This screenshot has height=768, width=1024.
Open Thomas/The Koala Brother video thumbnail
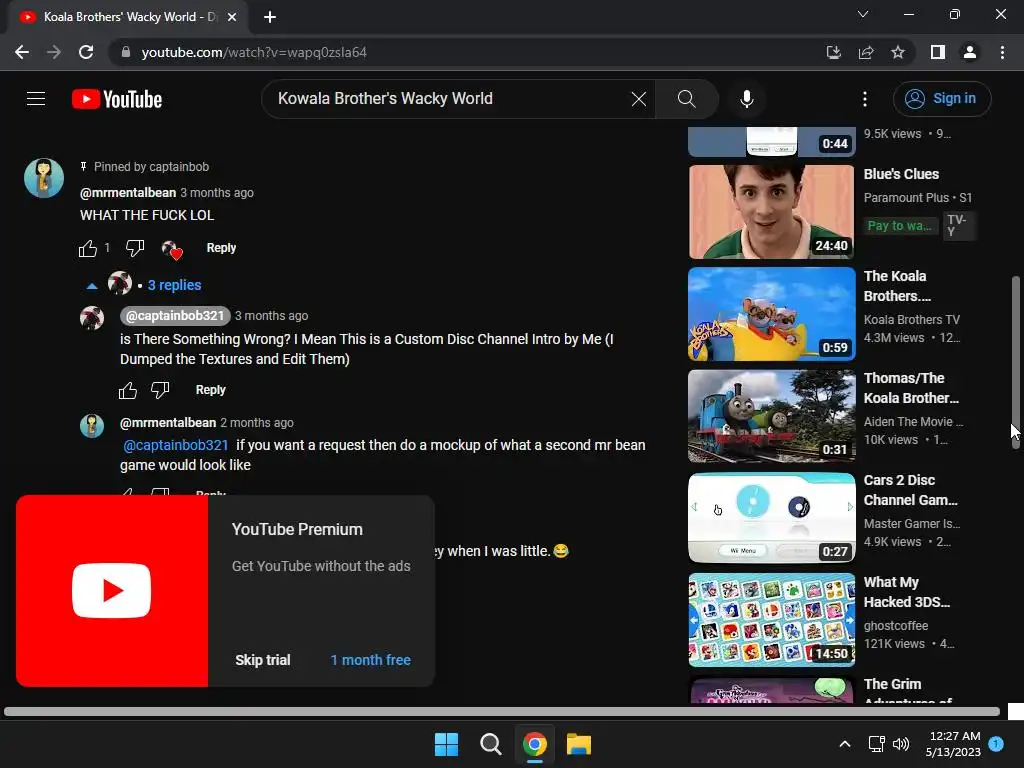[x=771, y=416]
